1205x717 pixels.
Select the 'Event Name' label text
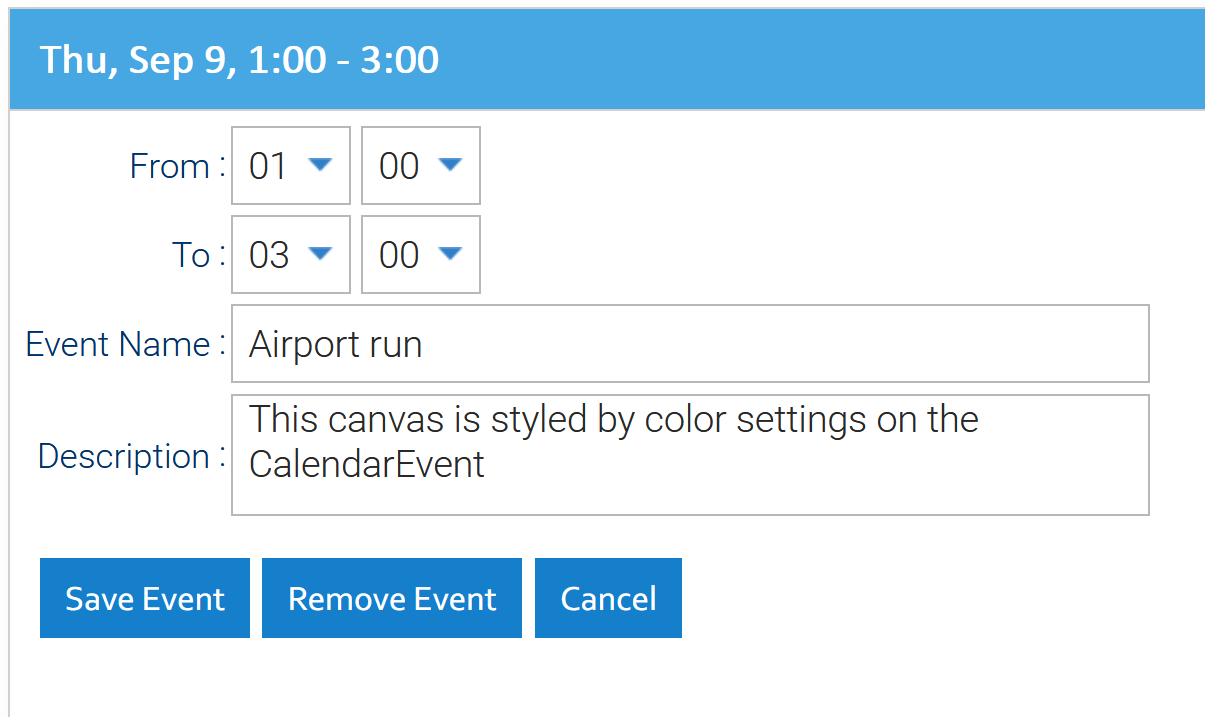click(x=118, y=344)
